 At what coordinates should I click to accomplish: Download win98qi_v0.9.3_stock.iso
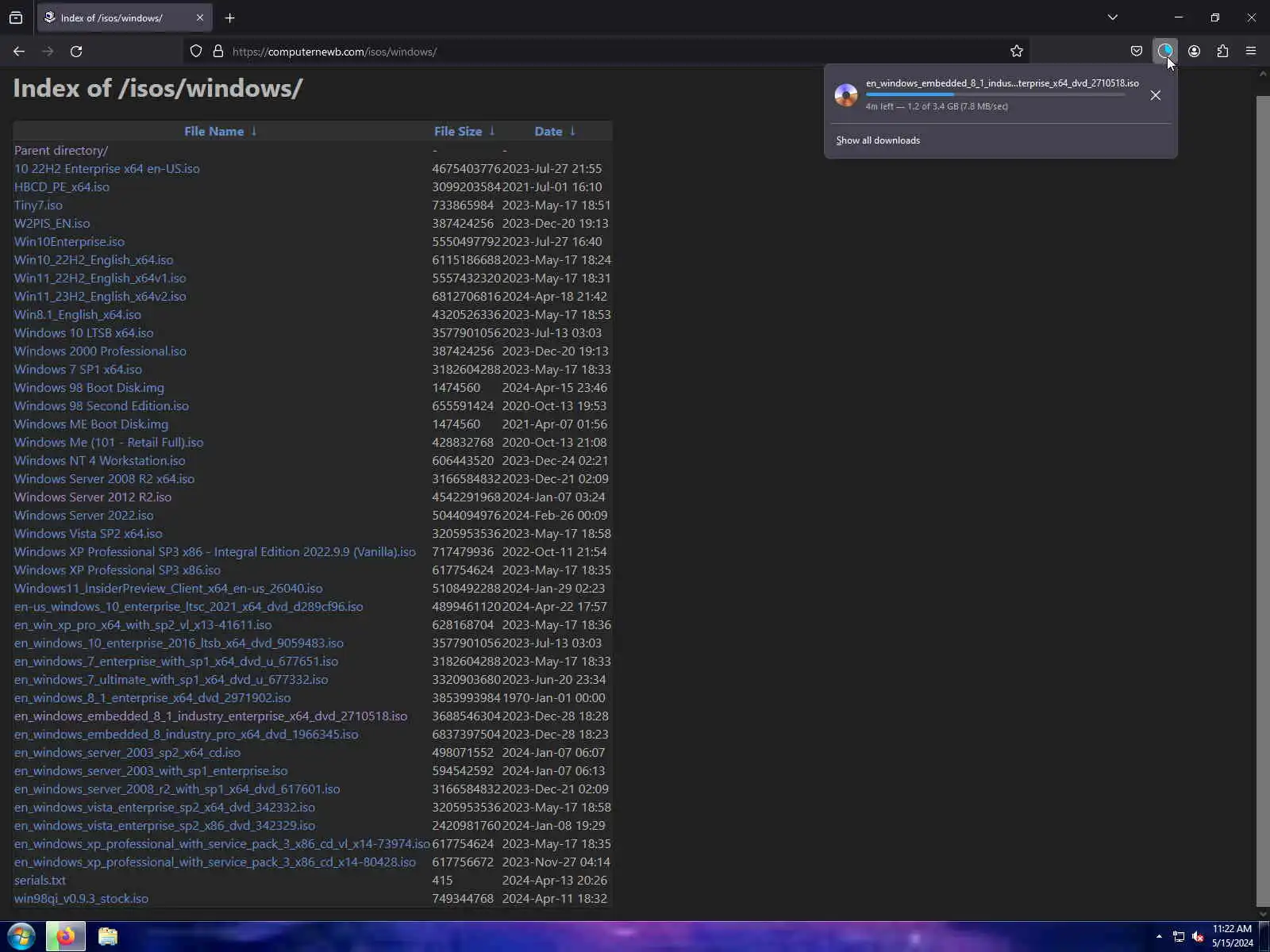pos(81,899)
